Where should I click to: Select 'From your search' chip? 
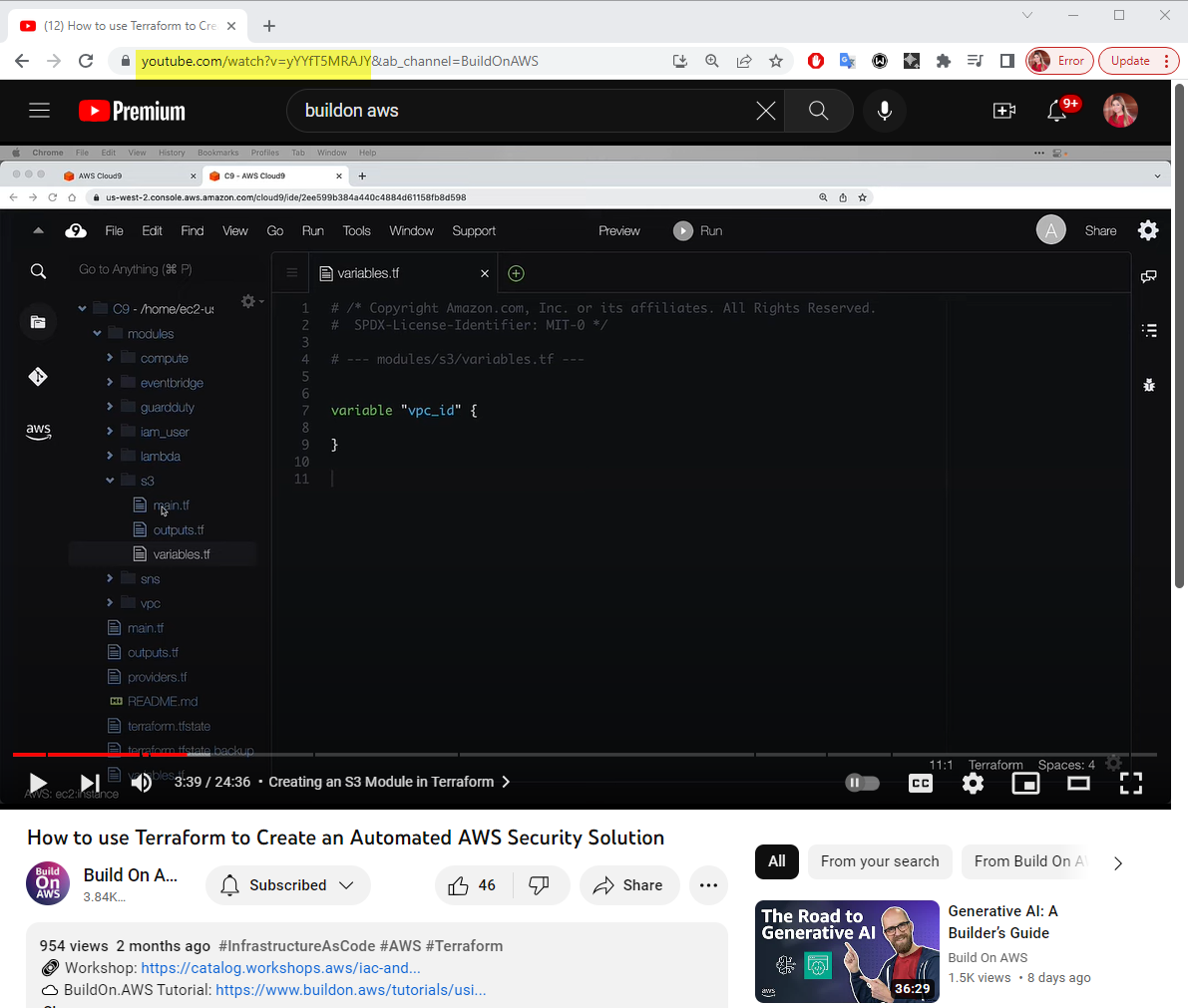point(880,861)
